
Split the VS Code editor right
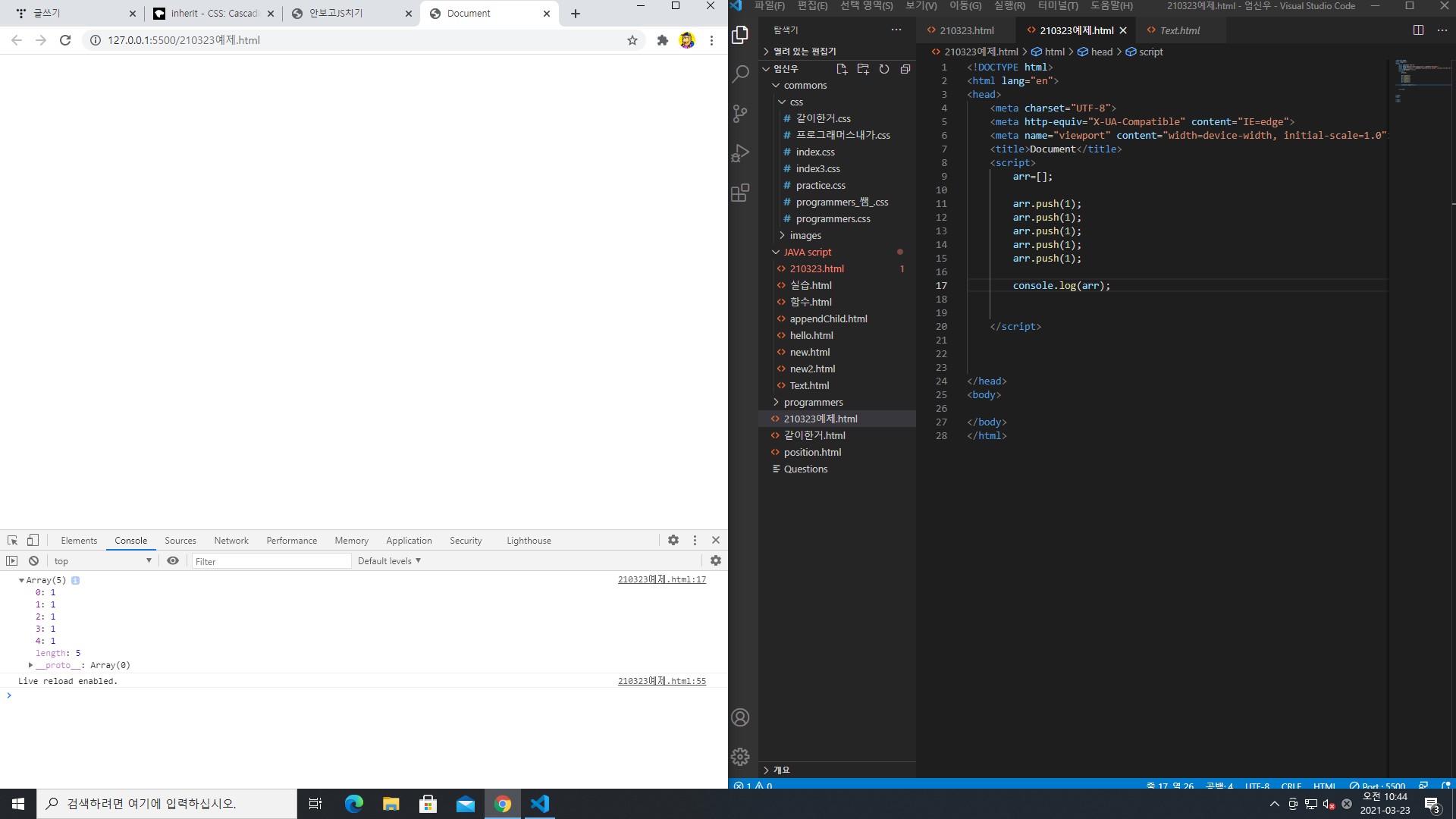pyautogui.click(x=1418, y=30)
